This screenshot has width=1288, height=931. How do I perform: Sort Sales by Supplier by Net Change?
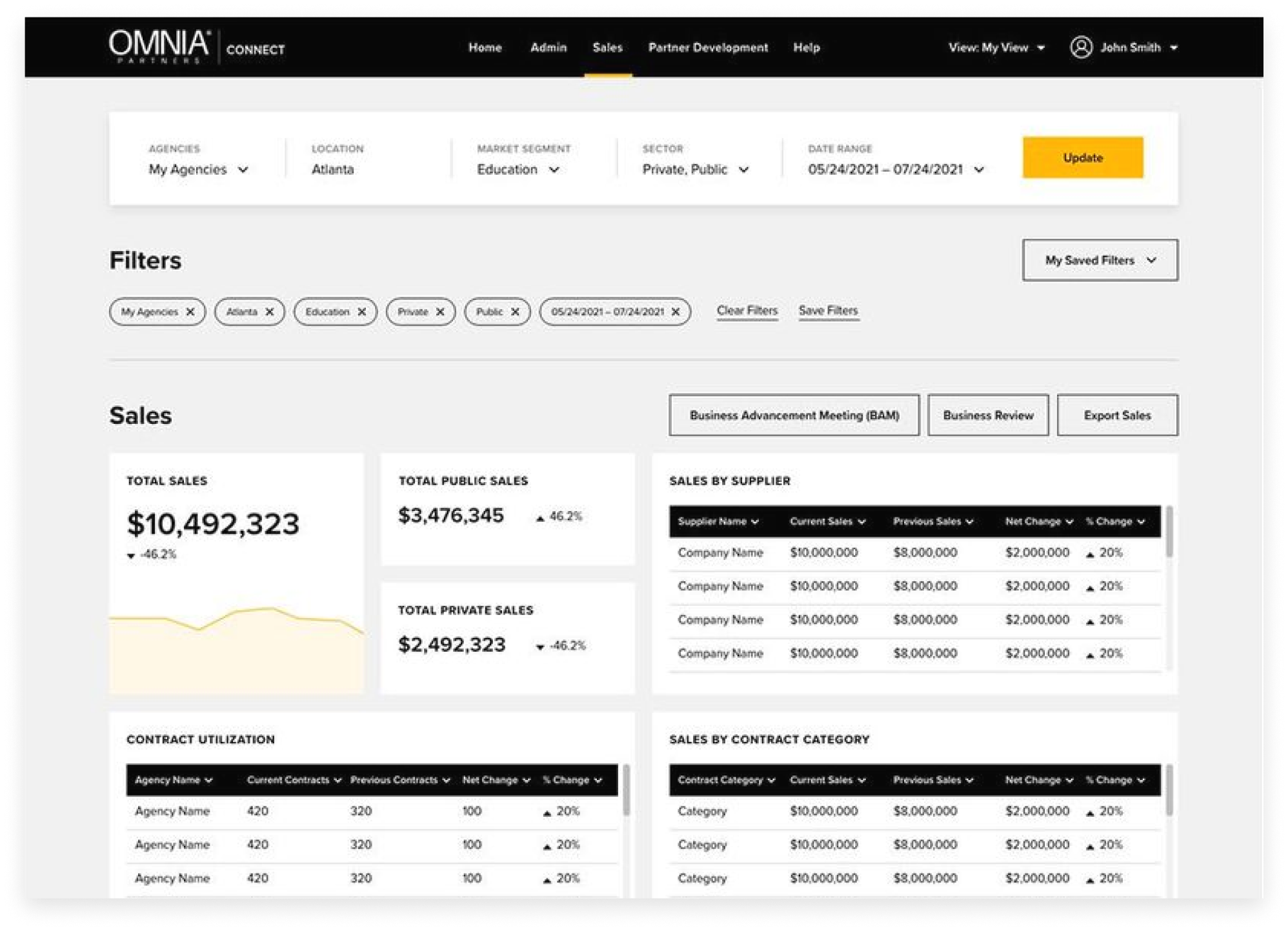[x=1039, y=521]
